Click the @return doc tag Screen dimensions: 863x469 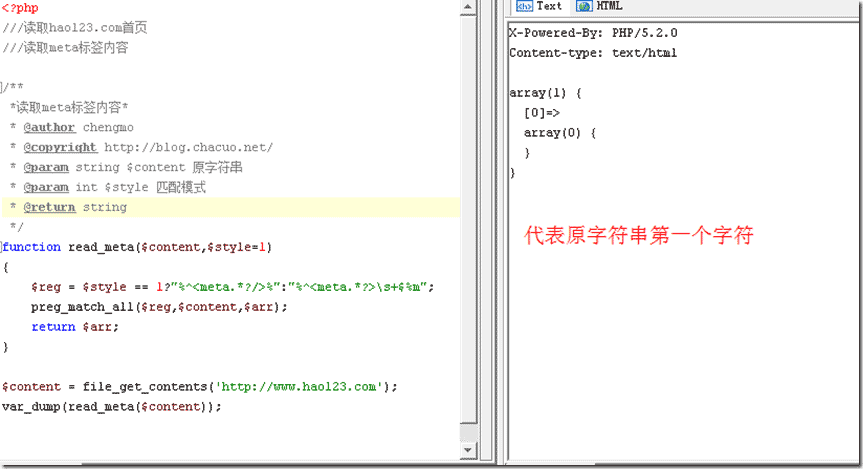click(49, 207)
